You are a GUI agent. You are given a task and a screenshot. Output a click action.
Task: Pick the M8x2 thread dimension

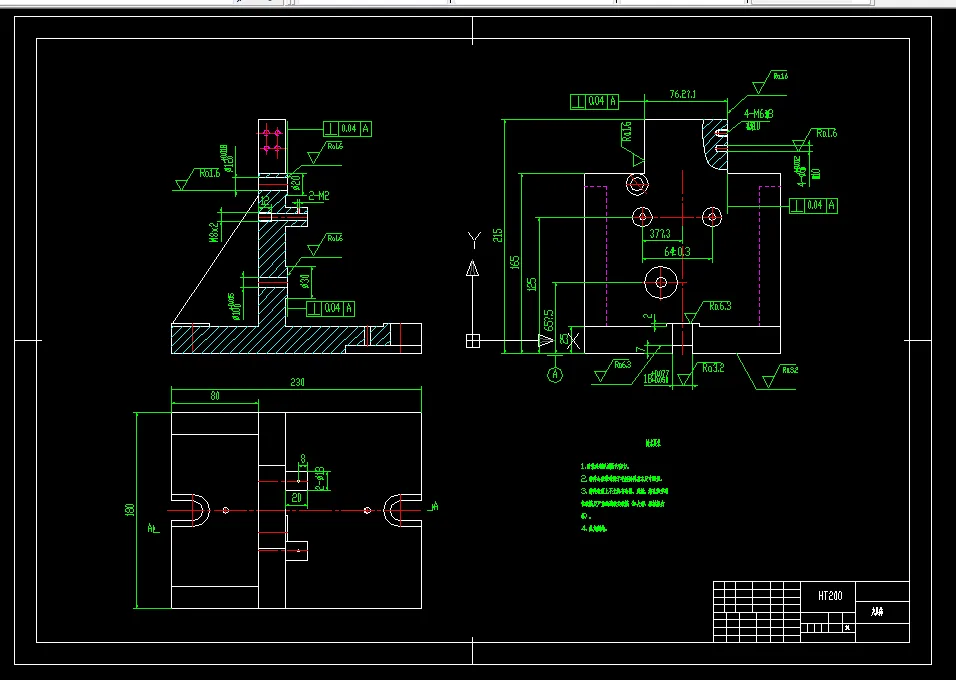click(x=215, y=232)
